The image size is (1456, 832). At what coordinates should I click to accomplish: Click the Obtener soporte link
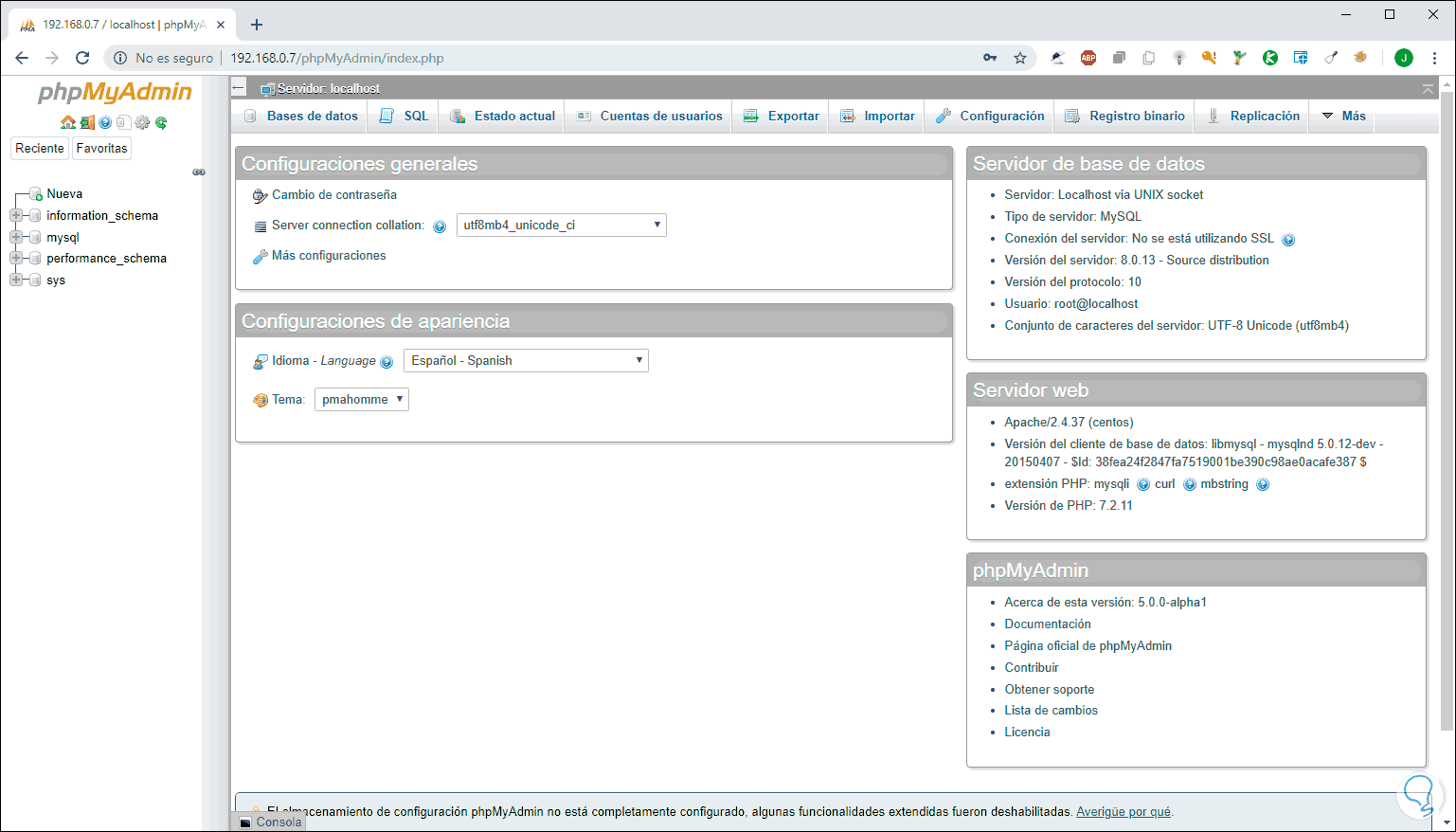1050,690
